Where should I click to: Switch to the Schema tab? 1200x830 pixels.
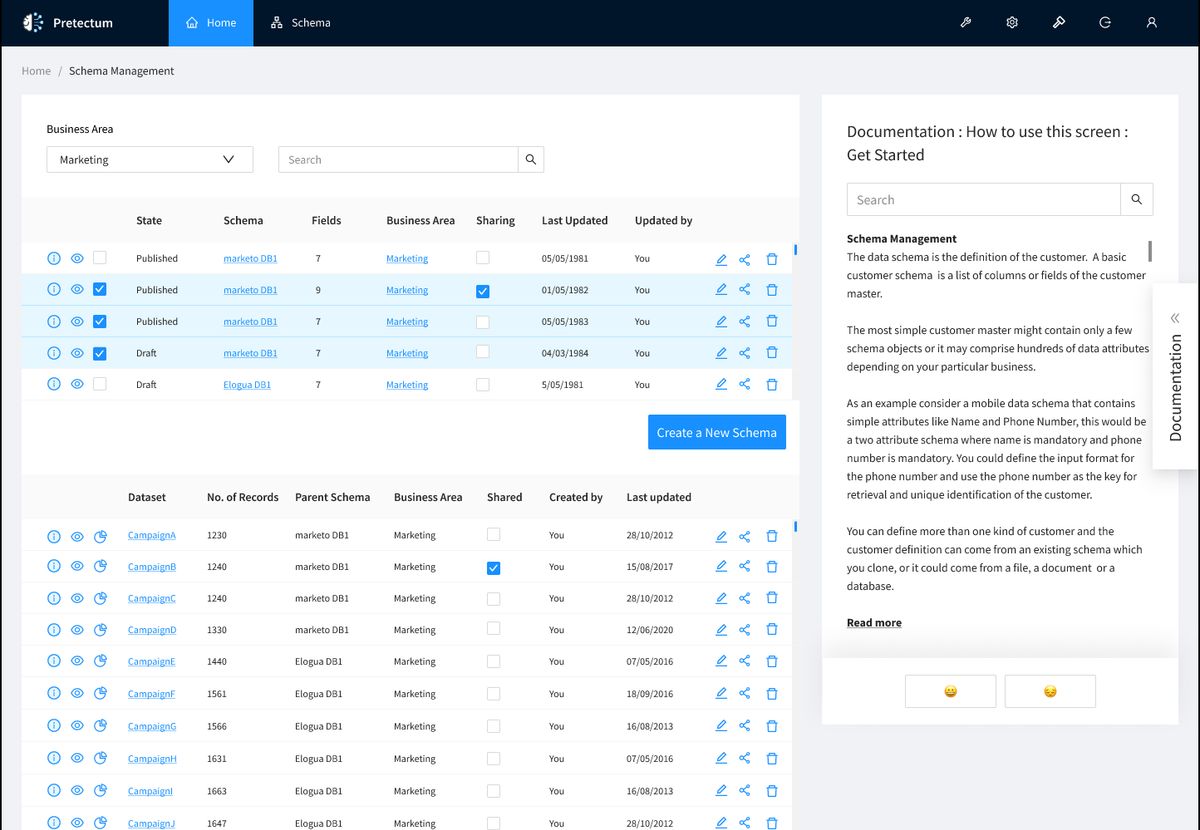coord(301,23)
